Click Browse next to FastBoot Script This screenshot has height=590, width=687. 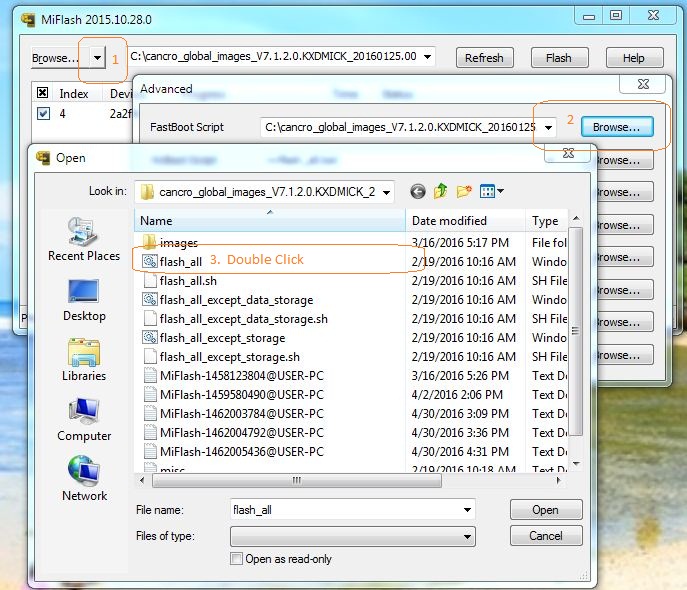click(617, 127)
